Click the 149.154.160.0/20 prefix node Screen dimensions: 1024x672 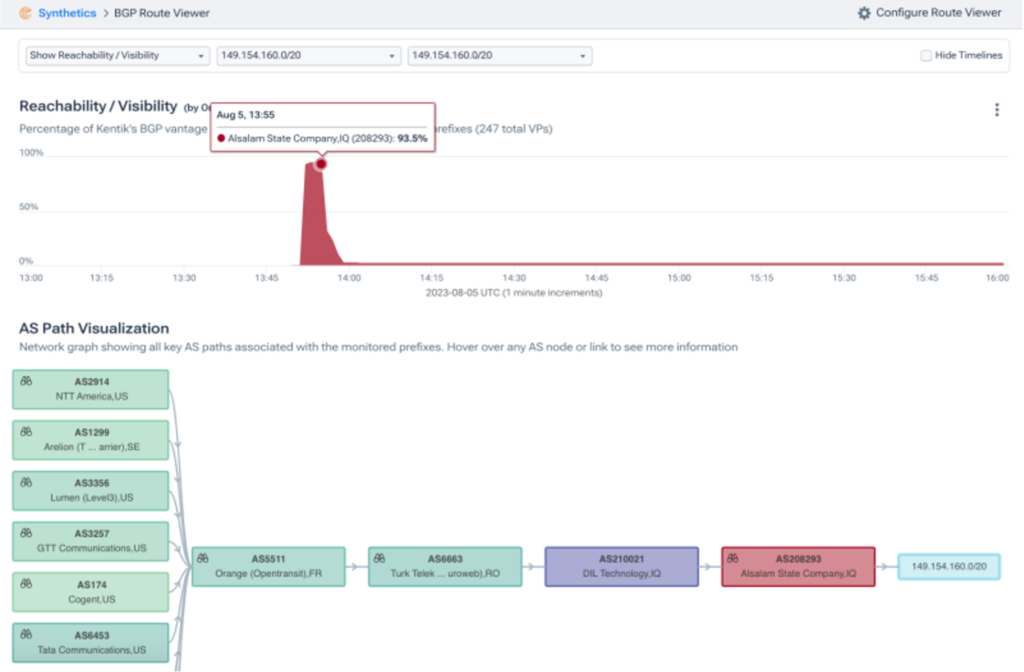pyautogui.click(x=948, y=567)
